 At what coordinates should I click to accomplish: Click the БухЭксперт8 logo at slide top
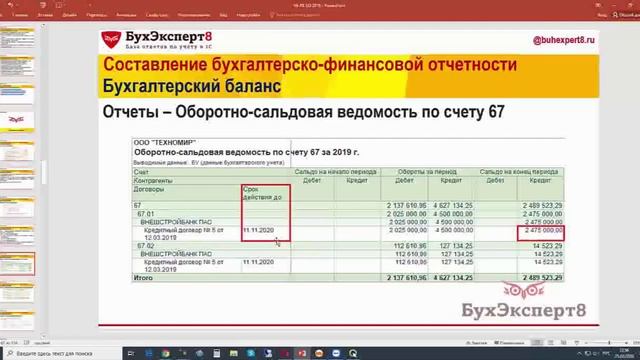[157, 40]
